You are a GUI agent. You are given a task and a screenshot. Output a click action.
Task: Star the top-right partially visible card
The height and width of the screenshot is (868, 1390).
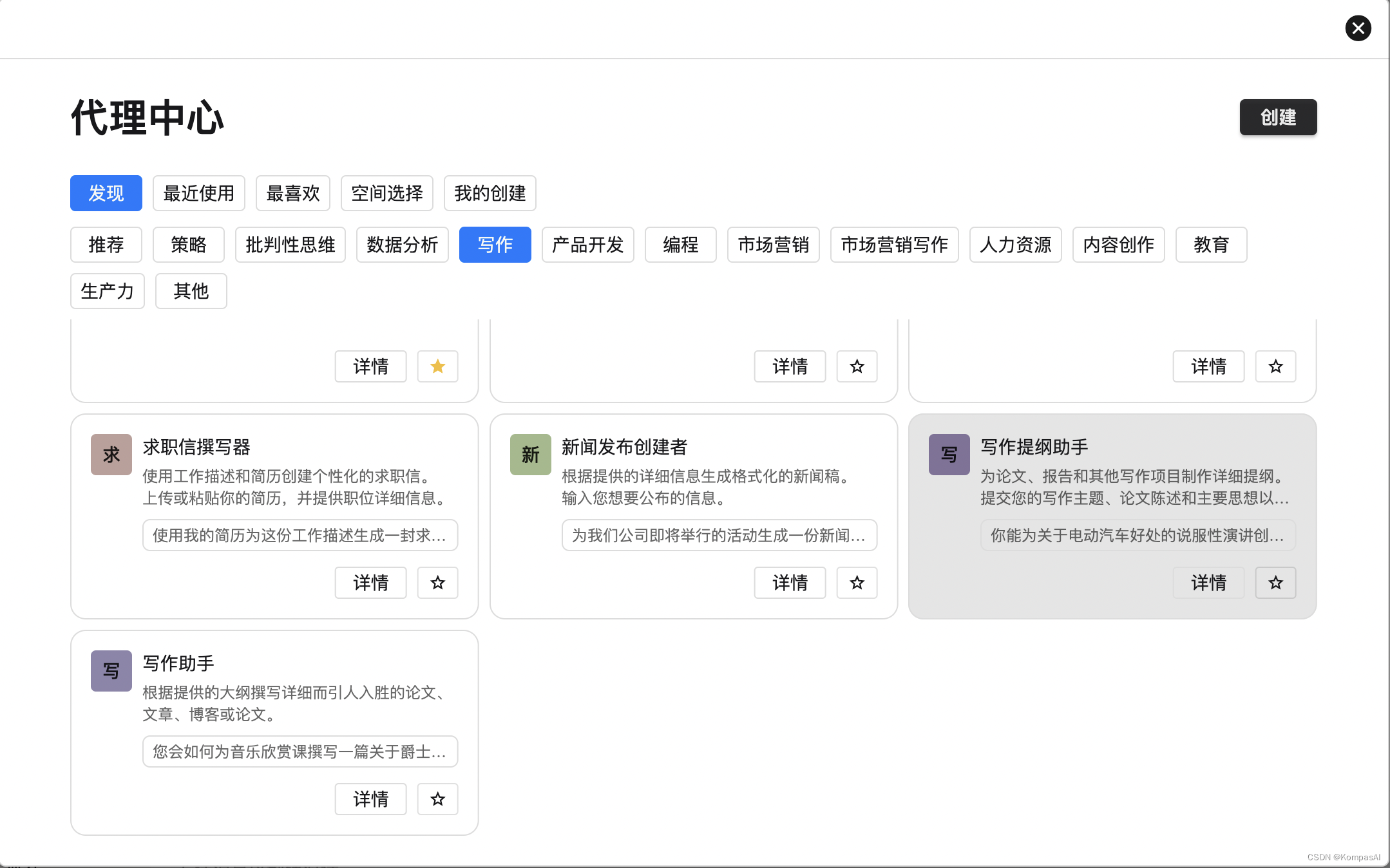pyautogui.click(x=1275, y=366)
